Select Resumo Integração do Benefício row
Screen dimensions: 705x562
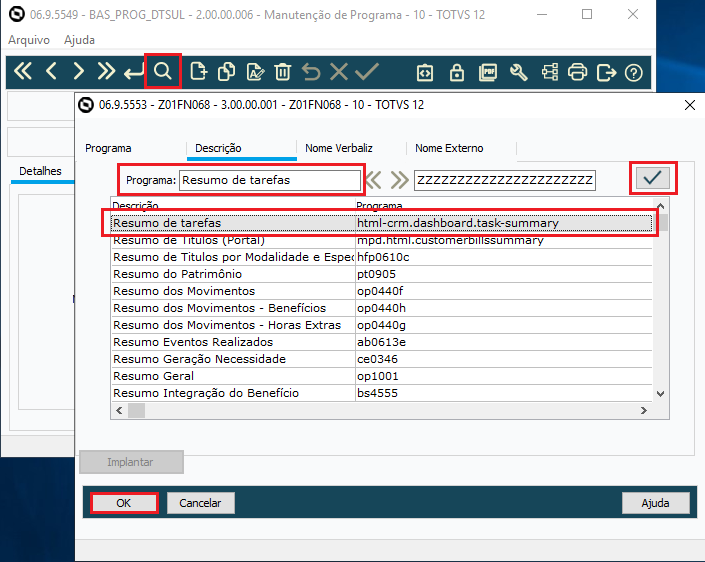click(x=381, y=393)
